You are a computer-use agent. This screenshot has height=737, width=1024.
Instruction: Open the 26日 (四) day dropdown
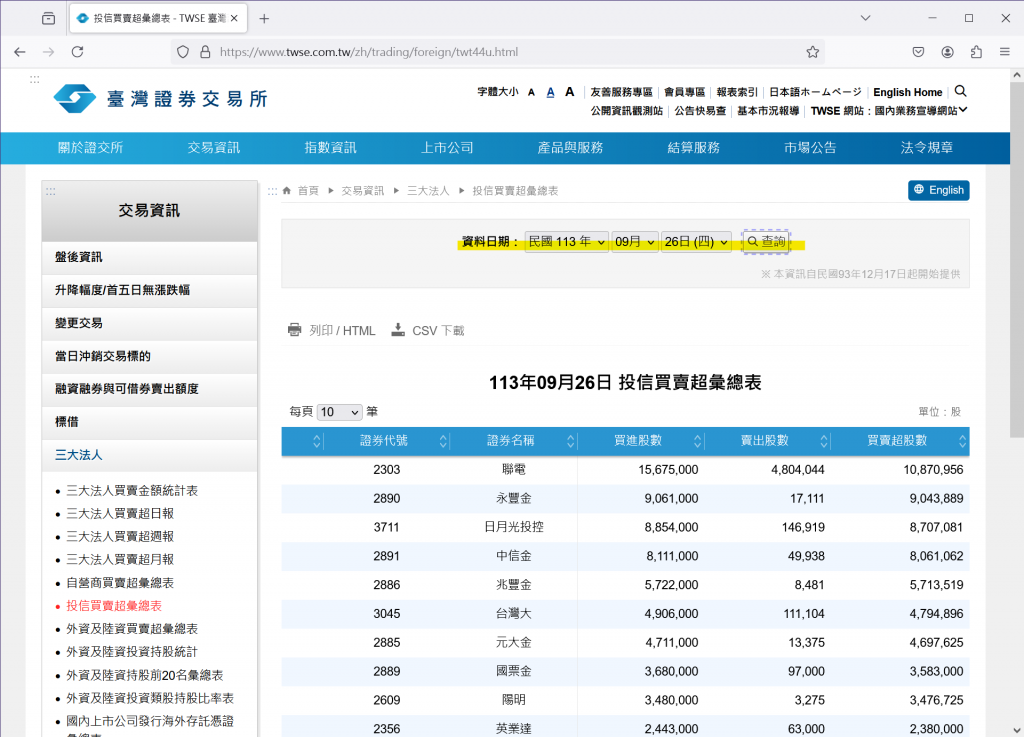tap(696, 242)
